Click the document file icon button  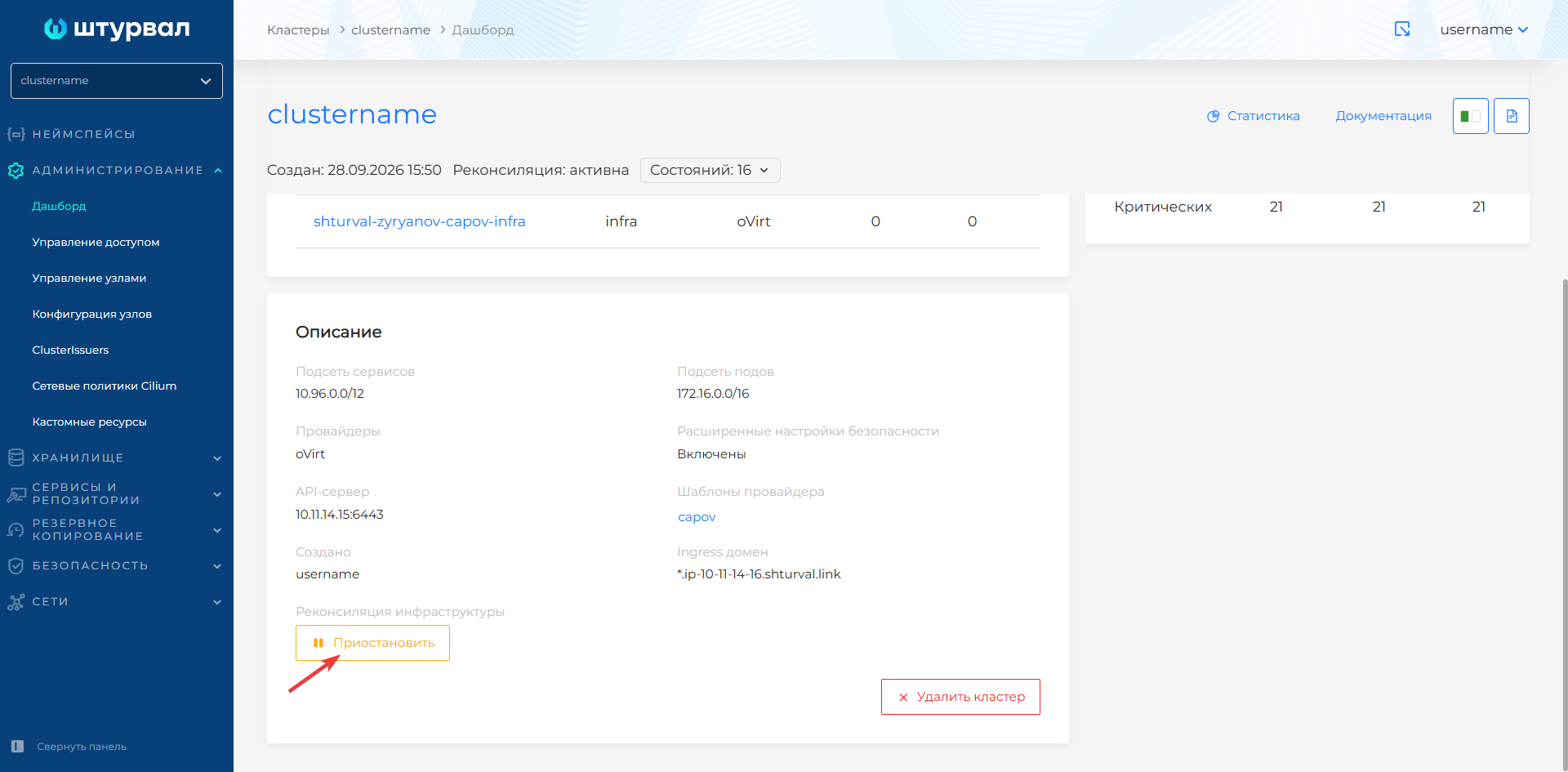1512,116
